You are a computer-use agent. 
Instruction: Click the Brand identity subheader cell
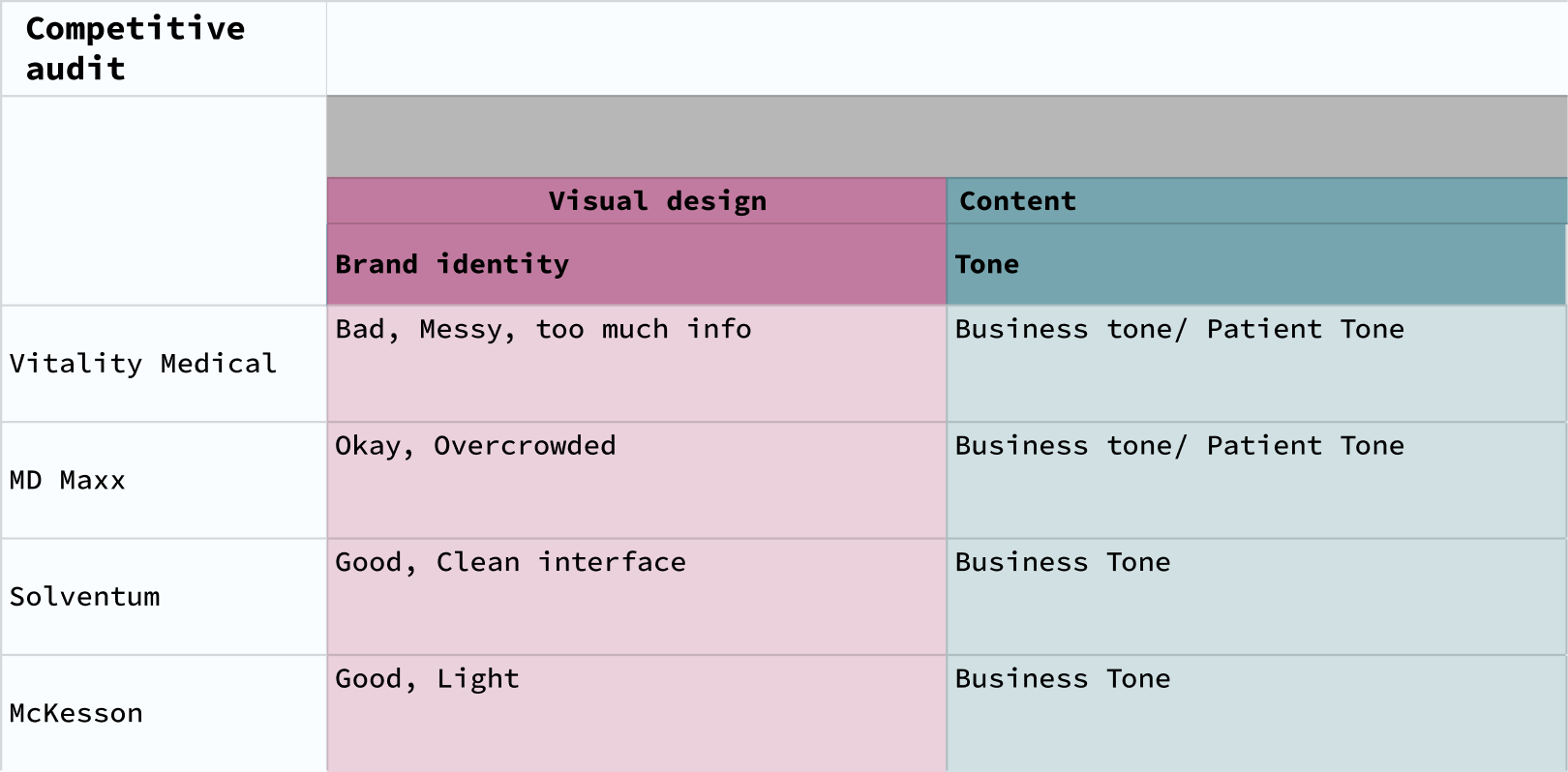click(x=637, y=264)
